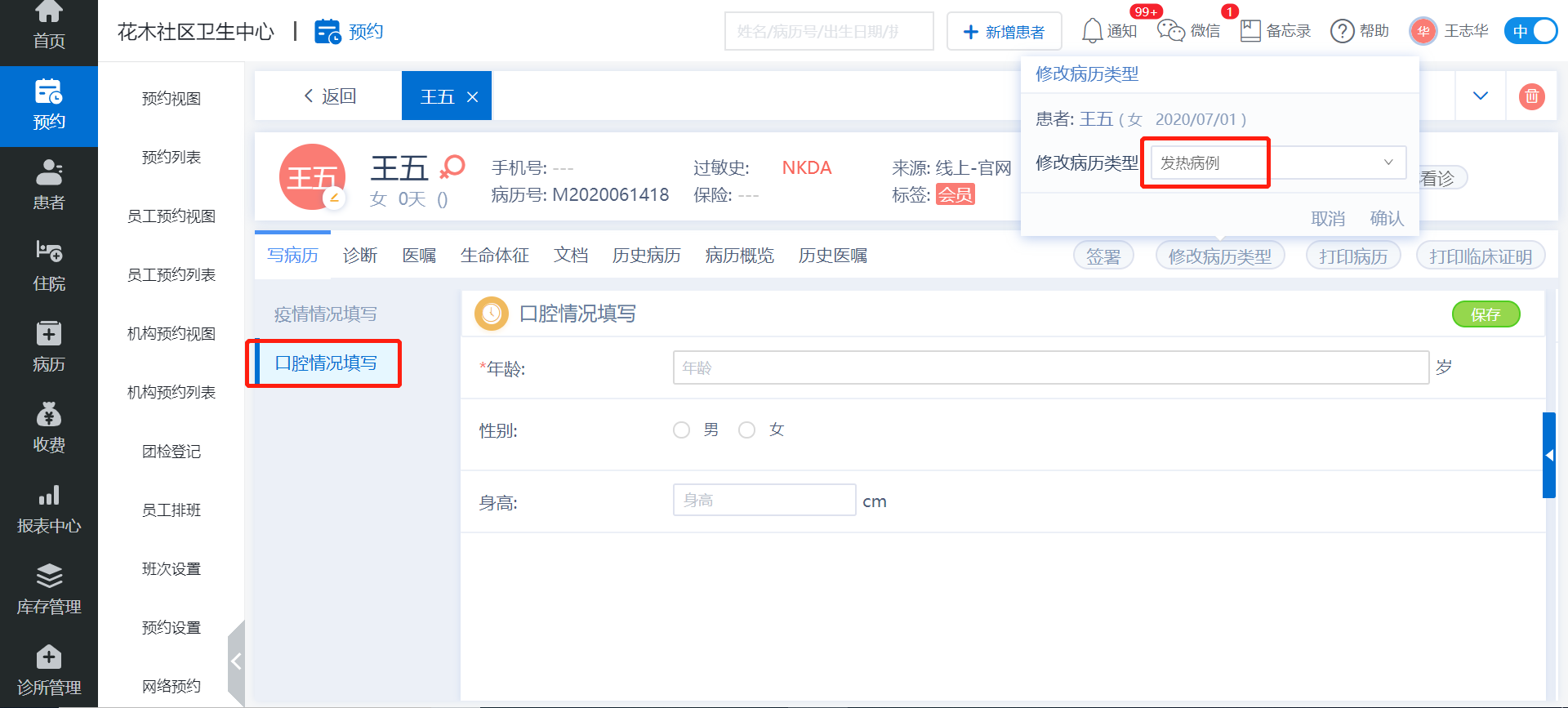
Task: Open 预约列表 submenu item
Action: [171, 158]
